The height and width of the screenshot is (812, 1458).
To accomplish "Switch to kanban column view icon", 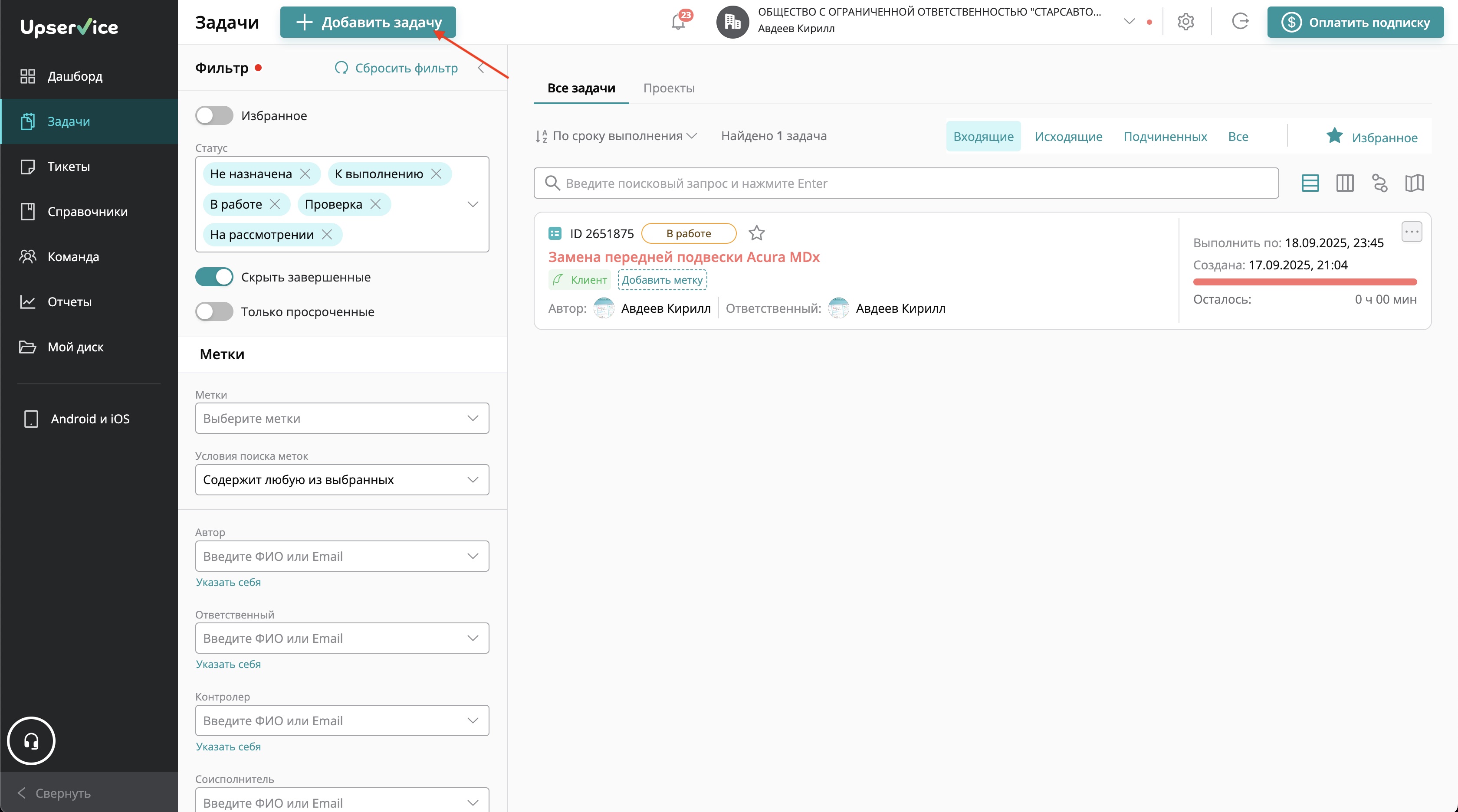I will [x=1345, y=183].
